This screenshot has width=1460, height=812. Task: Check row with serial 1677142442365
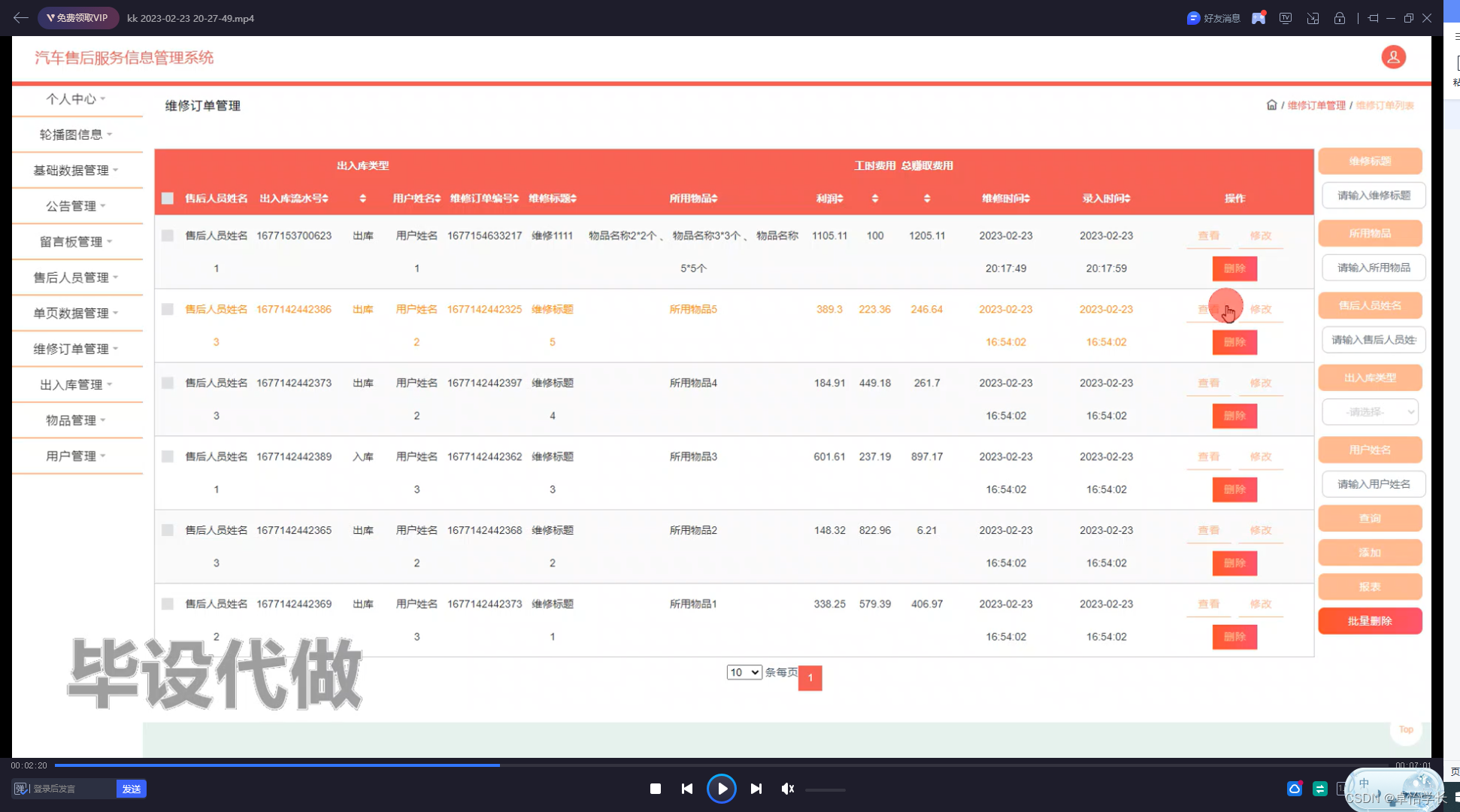pyautogui.click(x=168, y=530)
